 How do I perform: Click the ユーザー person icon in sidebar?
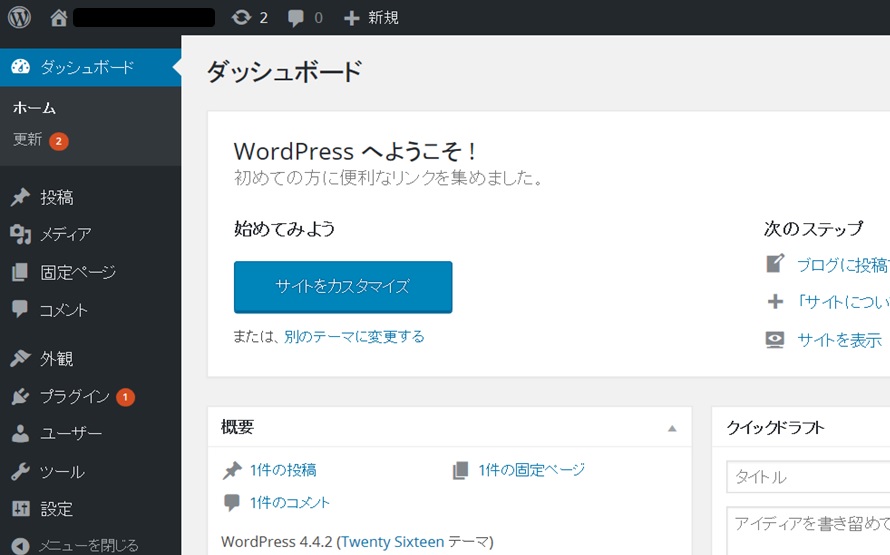20,434
